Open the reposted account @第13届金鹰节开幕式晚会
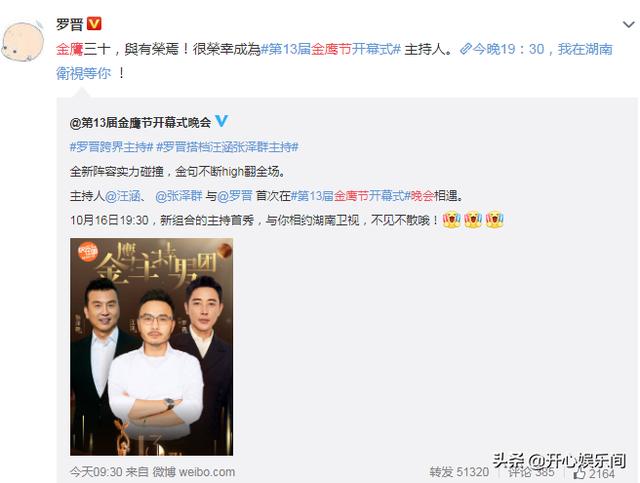The width and height of the screenshot is (640, 483). pos(140,122)
